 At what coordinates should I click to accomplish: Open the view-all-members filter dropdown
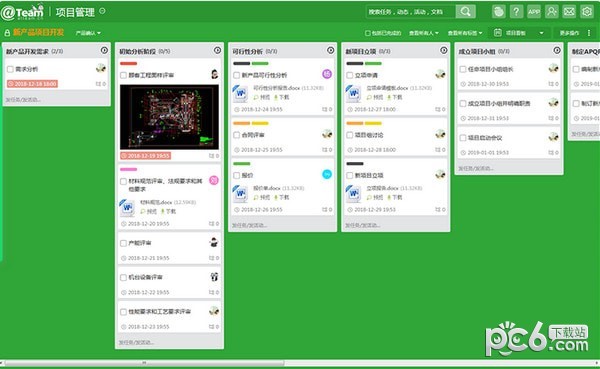click(424, 33)
